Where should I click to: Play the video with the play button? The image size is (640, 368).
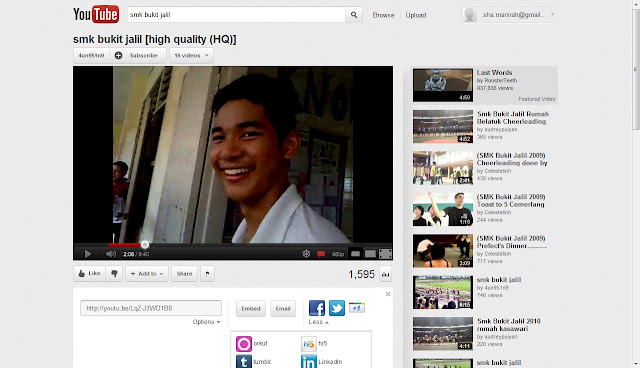pyautogui.click(x=88, y=254)
